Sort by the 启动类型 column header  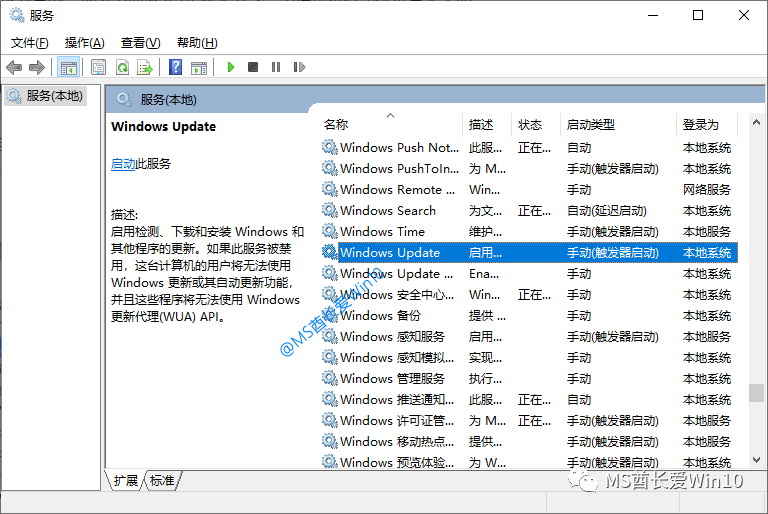click(618, 125)
